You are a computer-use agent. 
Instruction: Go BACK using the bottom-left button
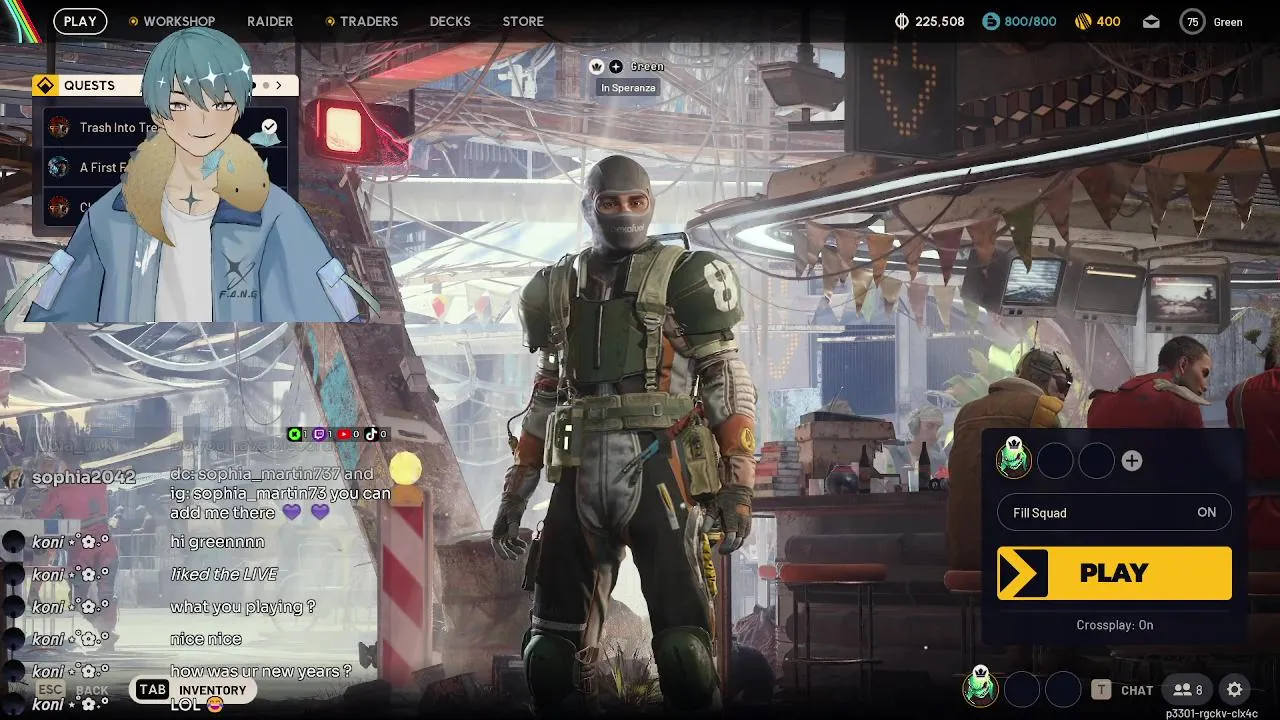tap(92, 690)
